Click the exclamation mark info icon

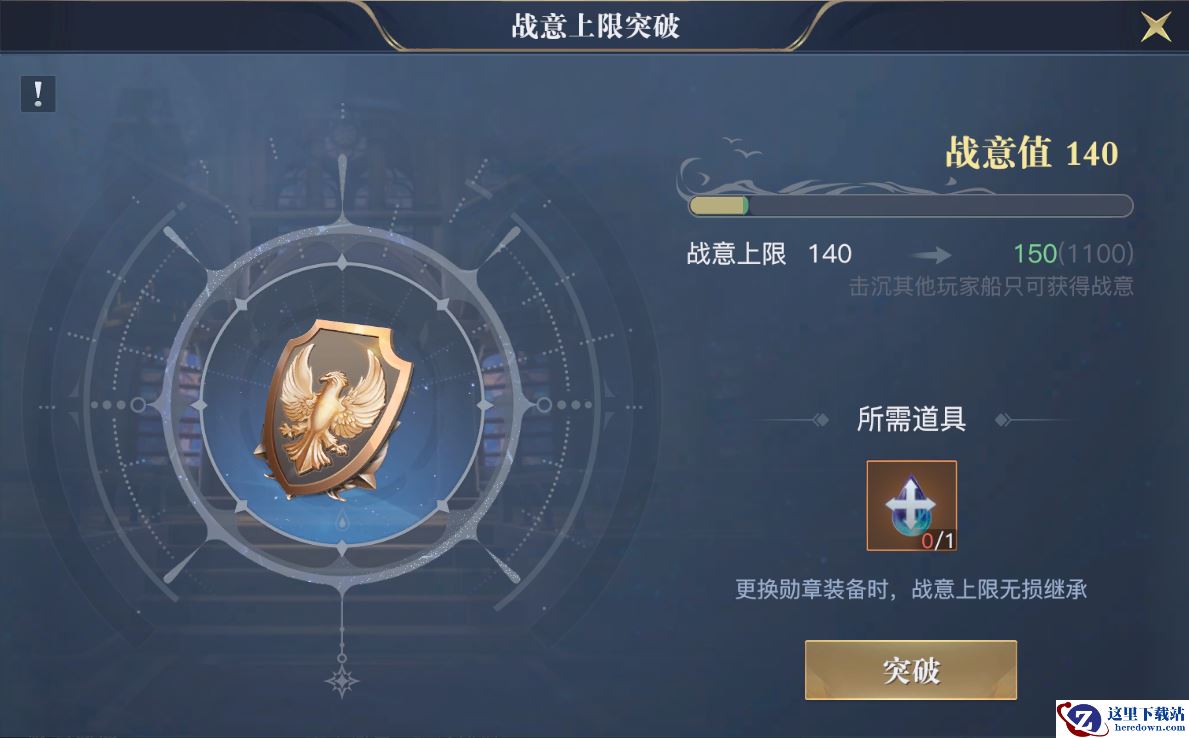click(x=37, y=94)
